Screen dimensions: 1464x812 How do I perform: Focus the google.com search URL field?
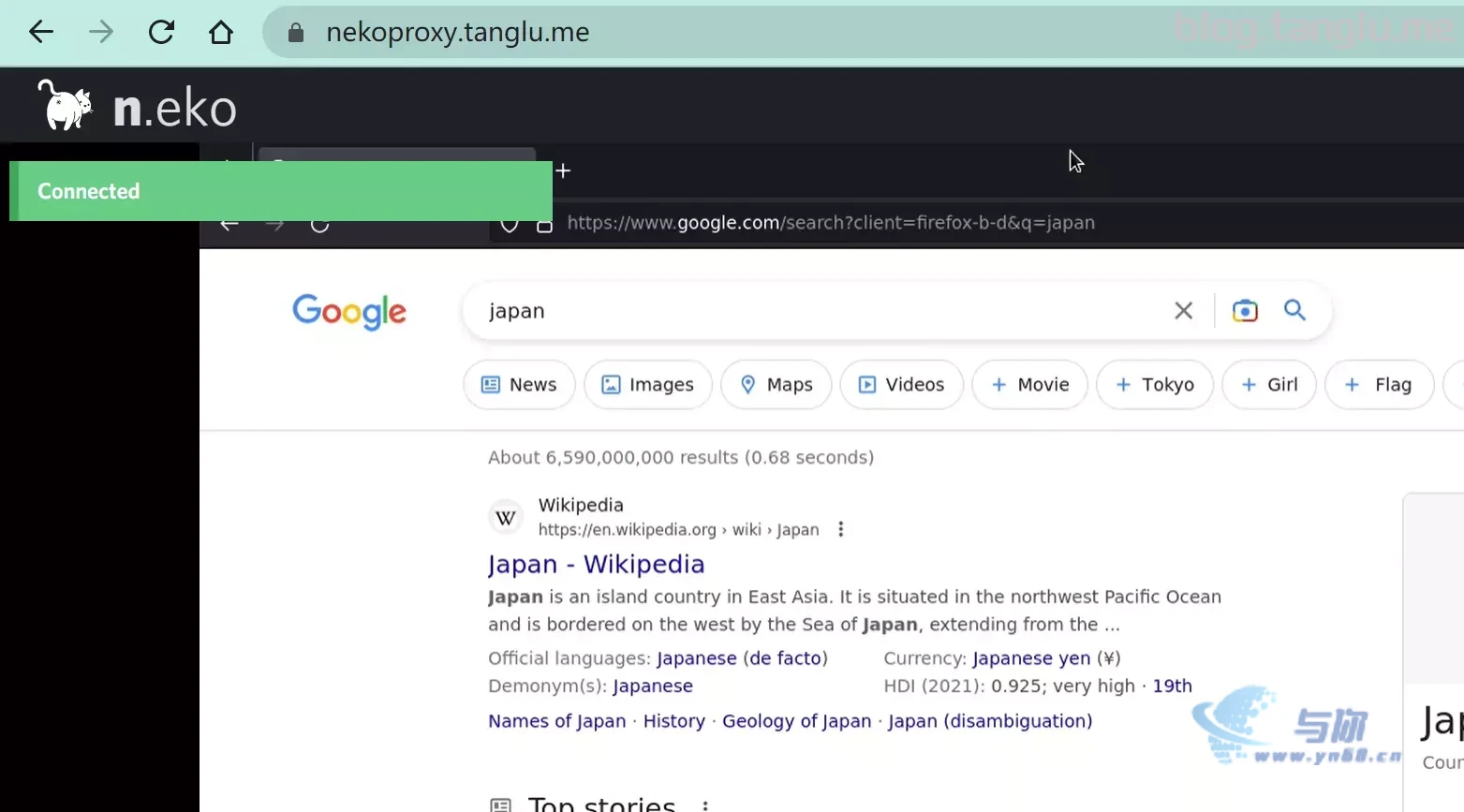[831, 223]
